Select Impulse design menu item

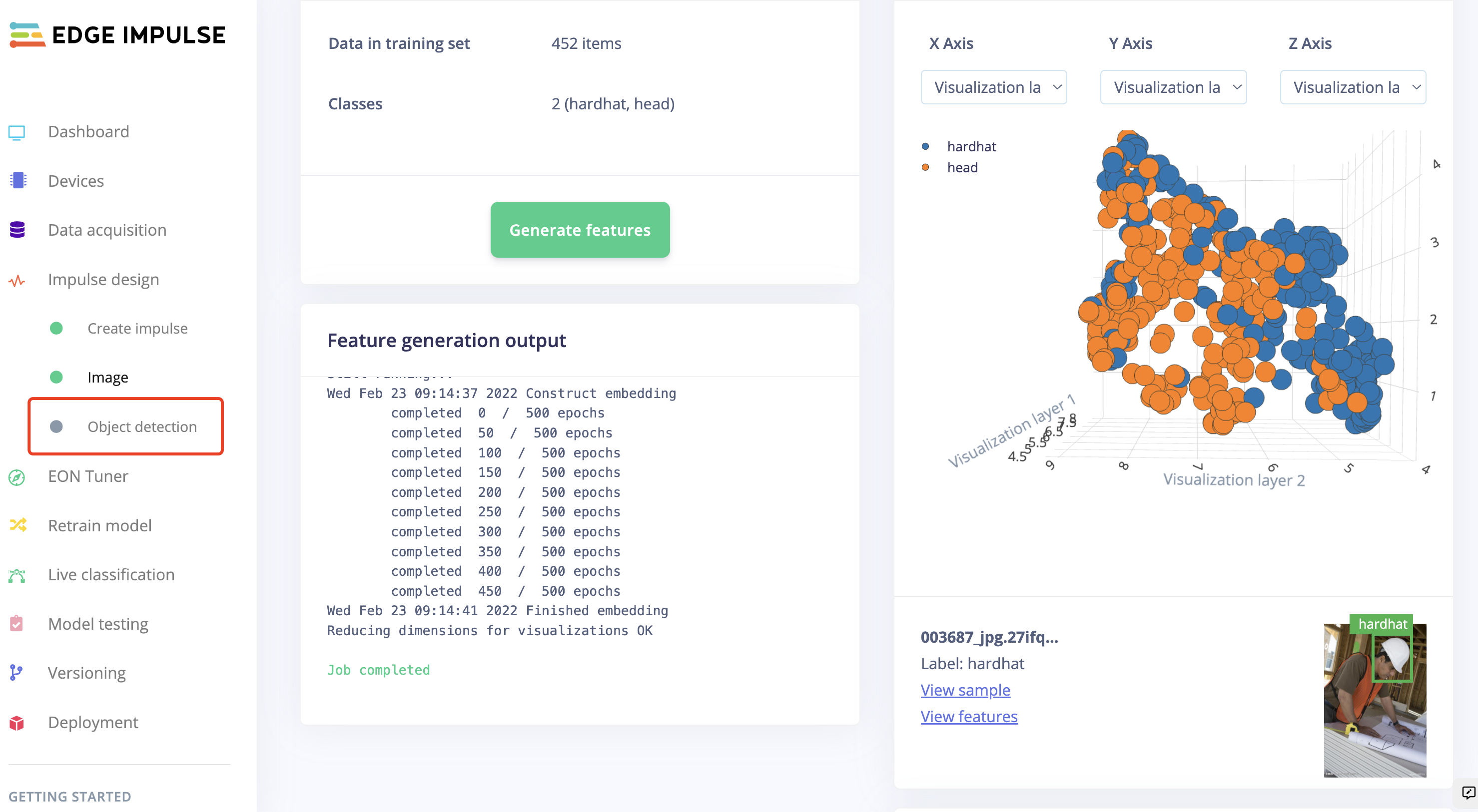point(103,279)
